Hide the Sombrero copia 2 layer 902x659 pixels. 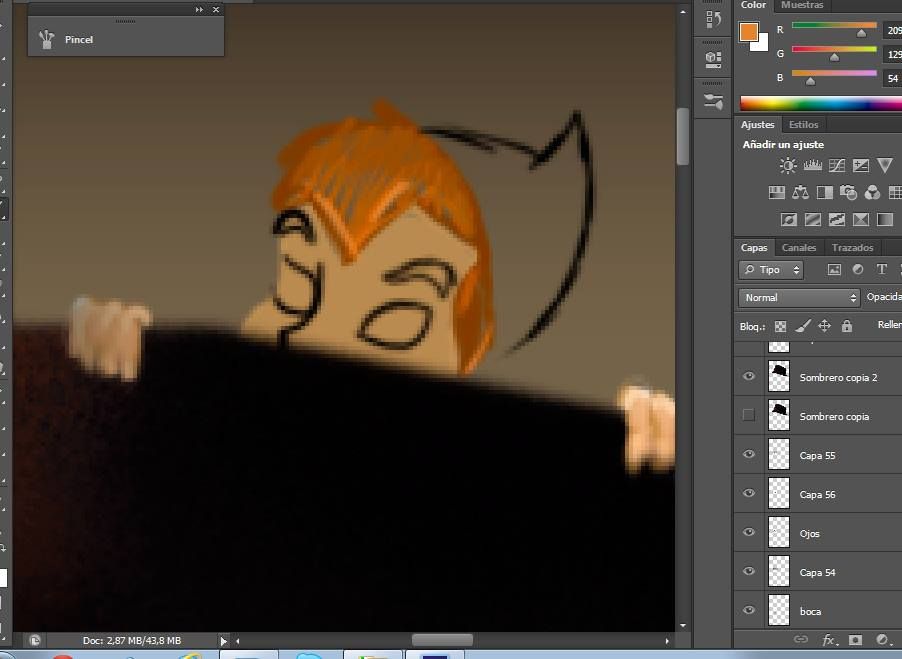[748, 376]
